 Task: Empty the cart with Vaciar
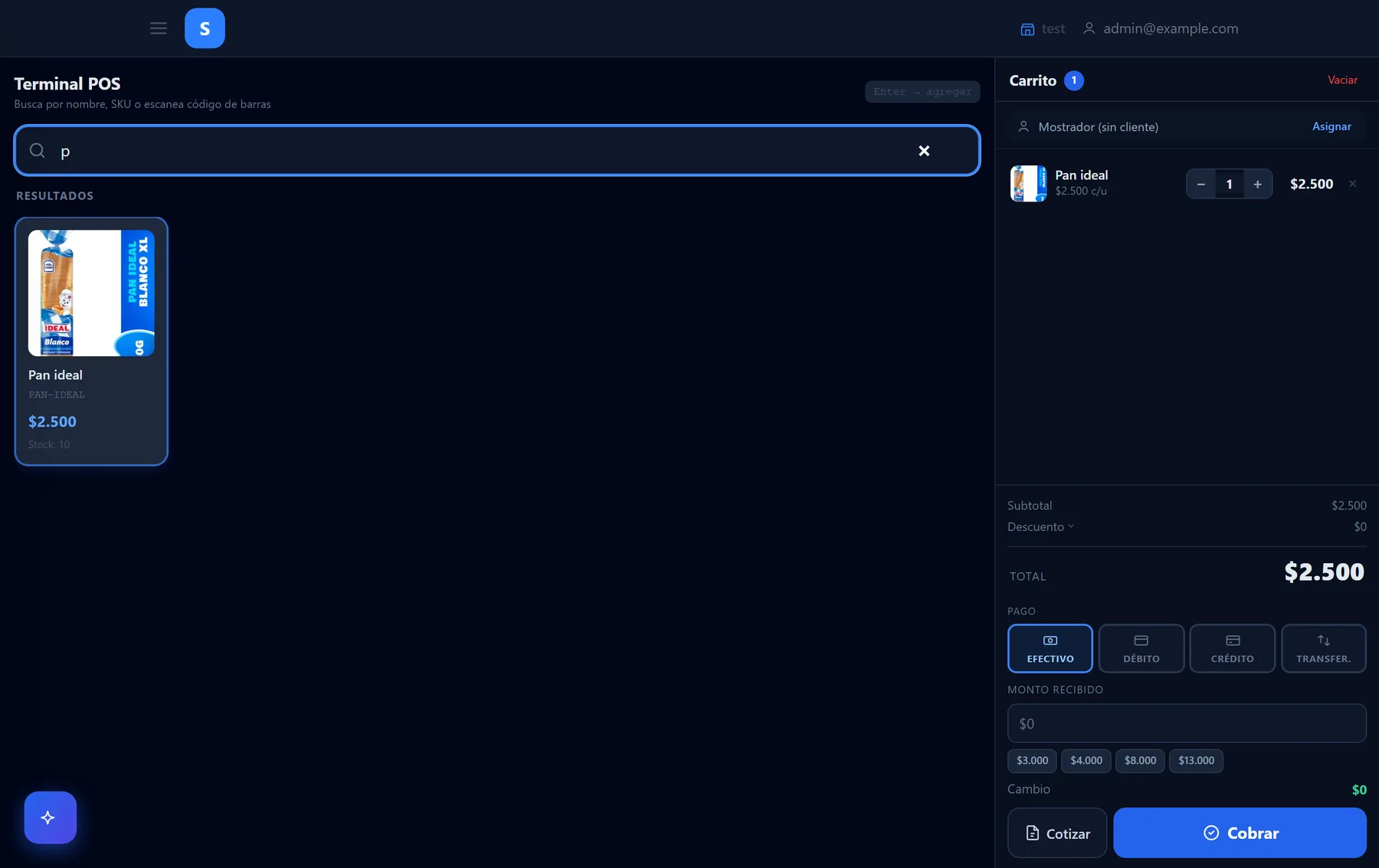(x=1342, y=80)
